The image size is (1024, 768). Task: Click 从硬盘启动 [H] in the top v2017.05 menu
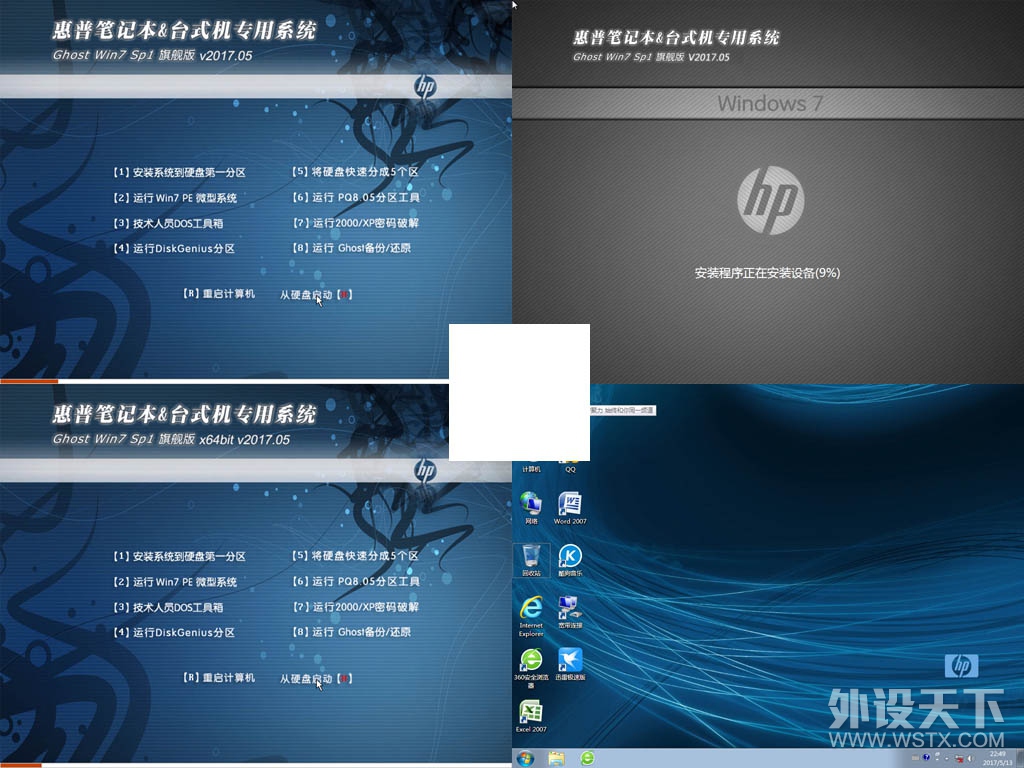pyautogui.click(x=316, y=295)
